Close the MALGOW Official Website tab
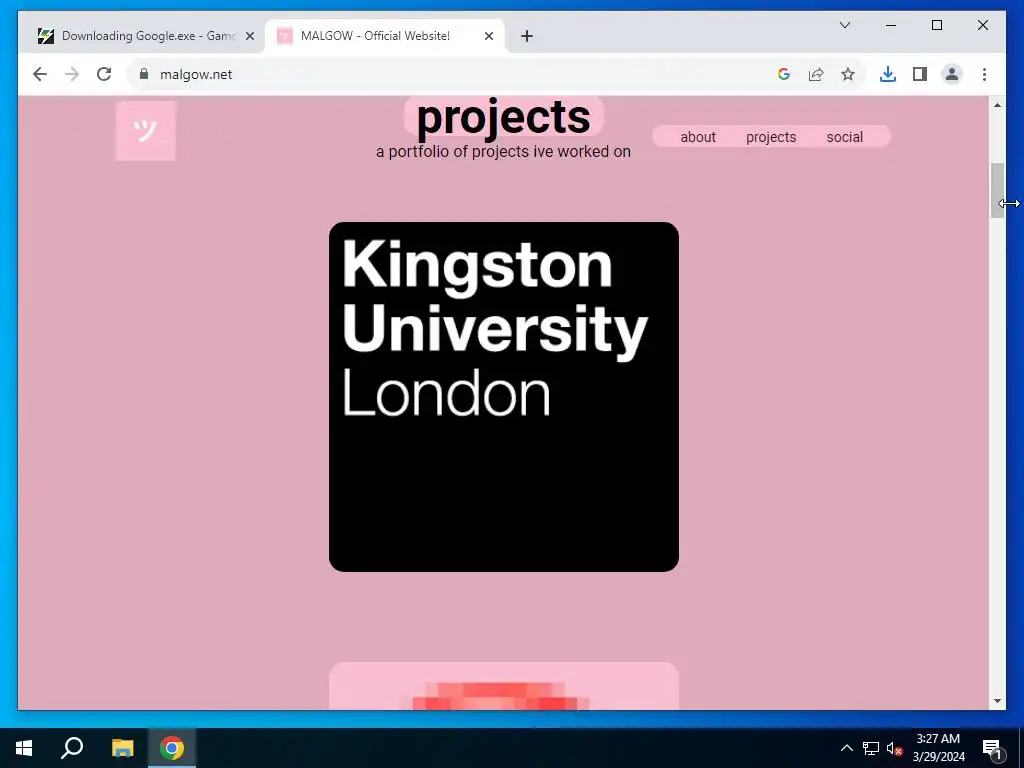 click(488, 36)
